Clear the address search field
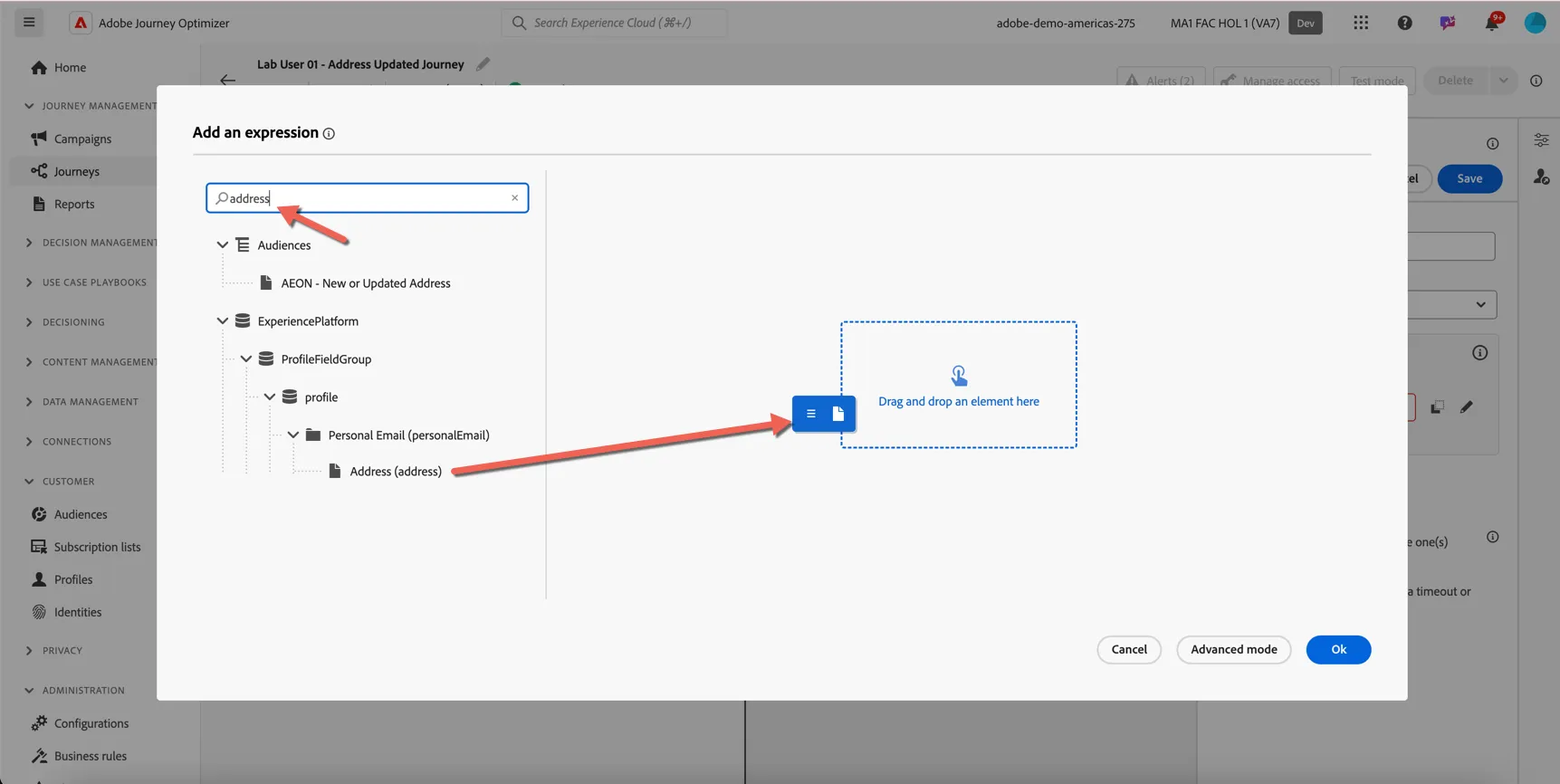Viewport: 1560px width, 784px height. [515, 198]
